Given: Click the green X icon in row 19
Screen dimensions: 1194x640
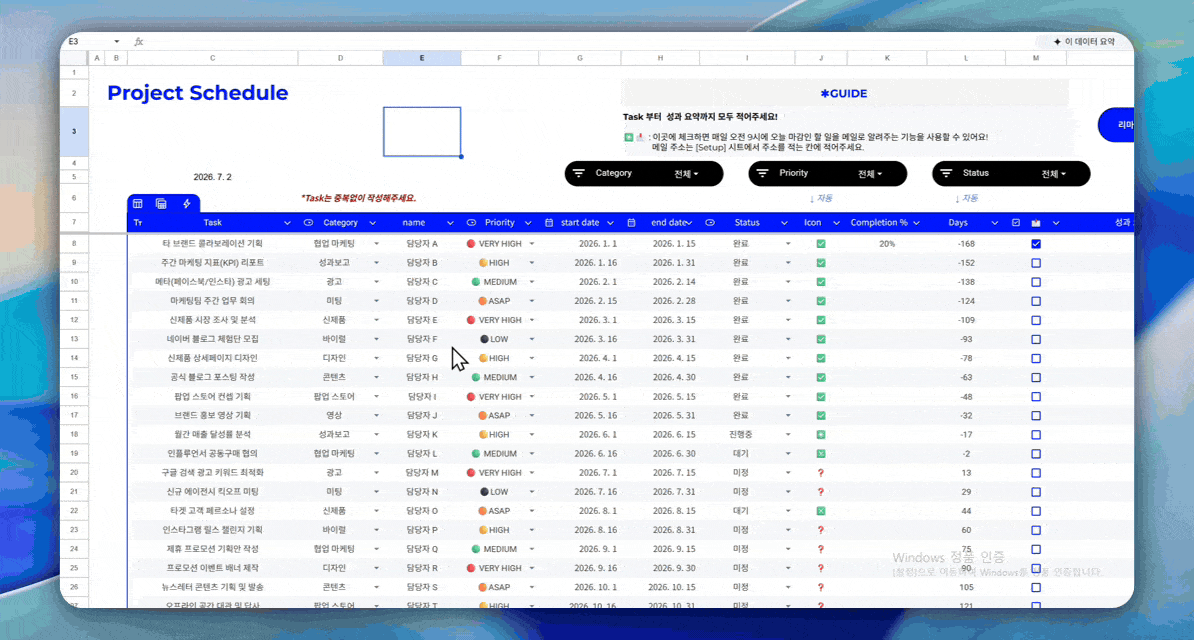Looking at the screenshot, I should point(821,453).
